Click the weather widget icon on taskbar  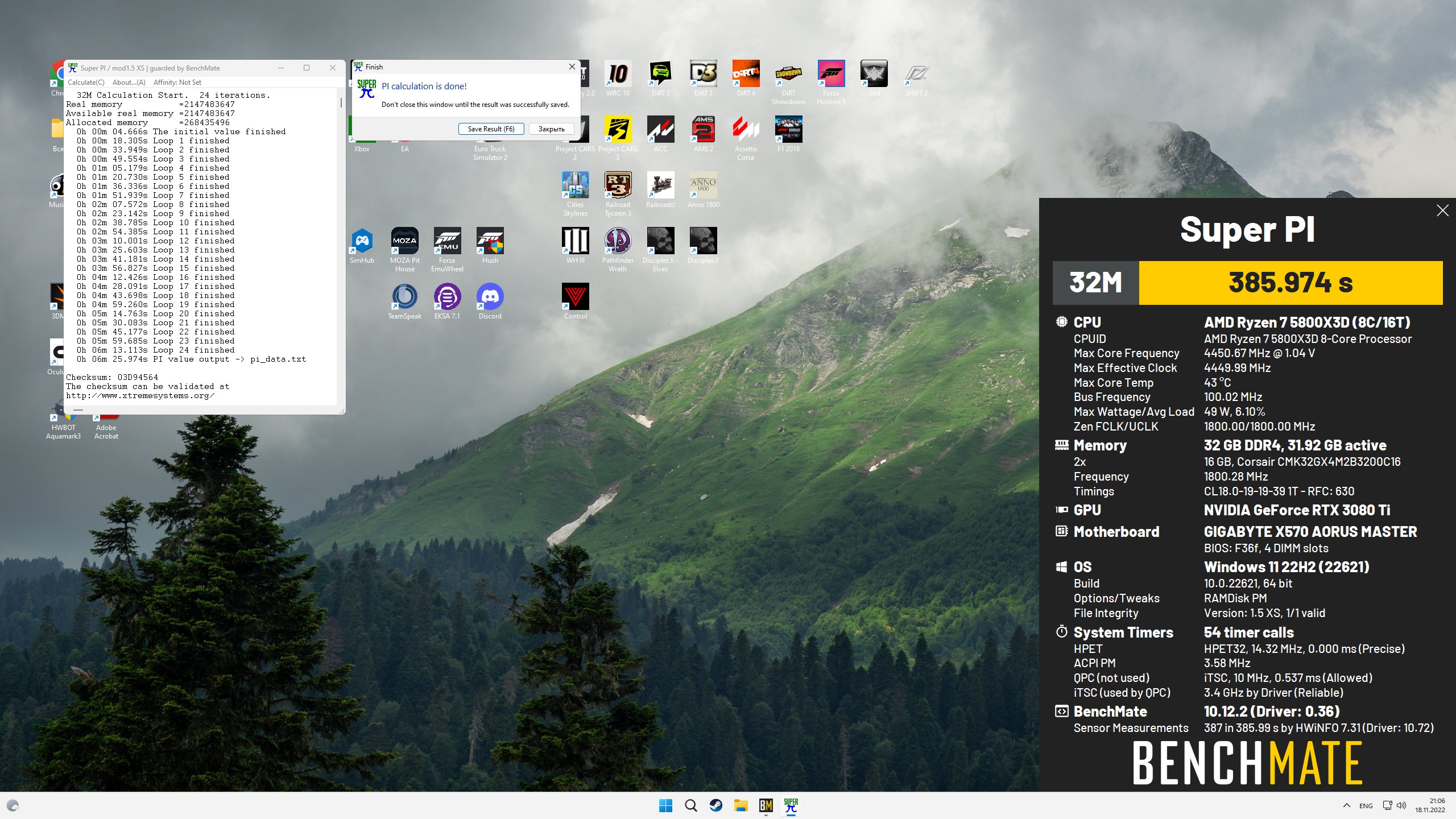tap(13, 805)
